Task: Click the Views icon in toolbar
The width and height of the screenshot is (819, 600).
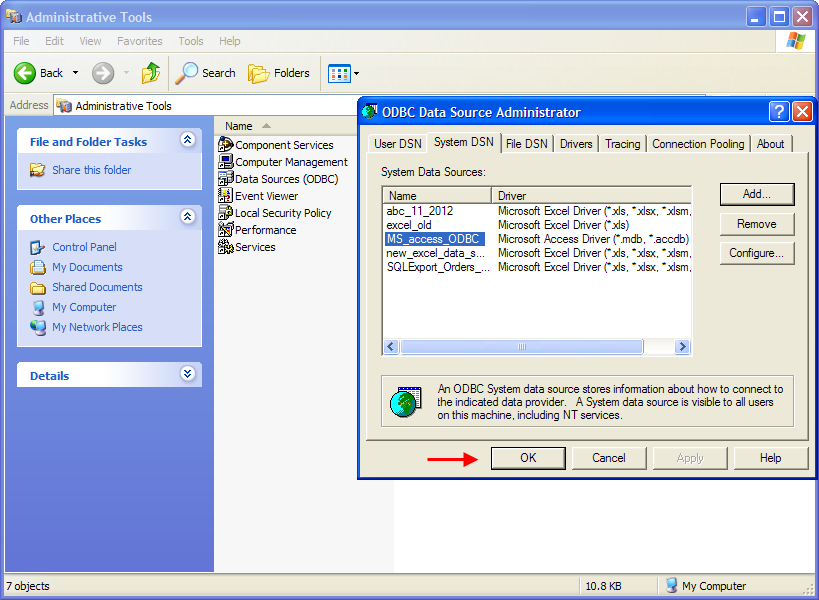Action: click(339, 74)
